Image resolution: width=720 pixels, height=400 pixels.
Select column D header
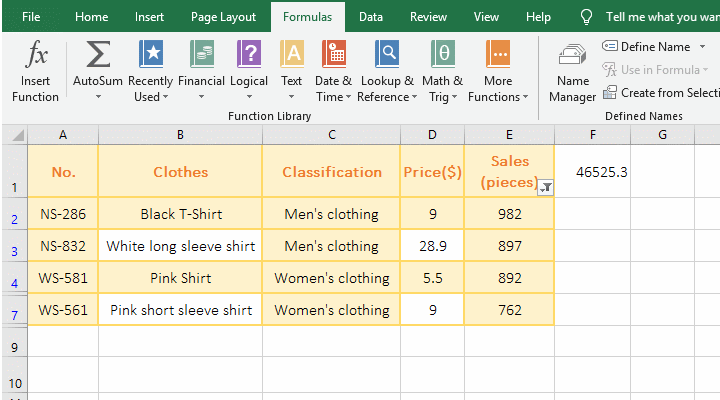pyautogui.click(x=432, y=135)
